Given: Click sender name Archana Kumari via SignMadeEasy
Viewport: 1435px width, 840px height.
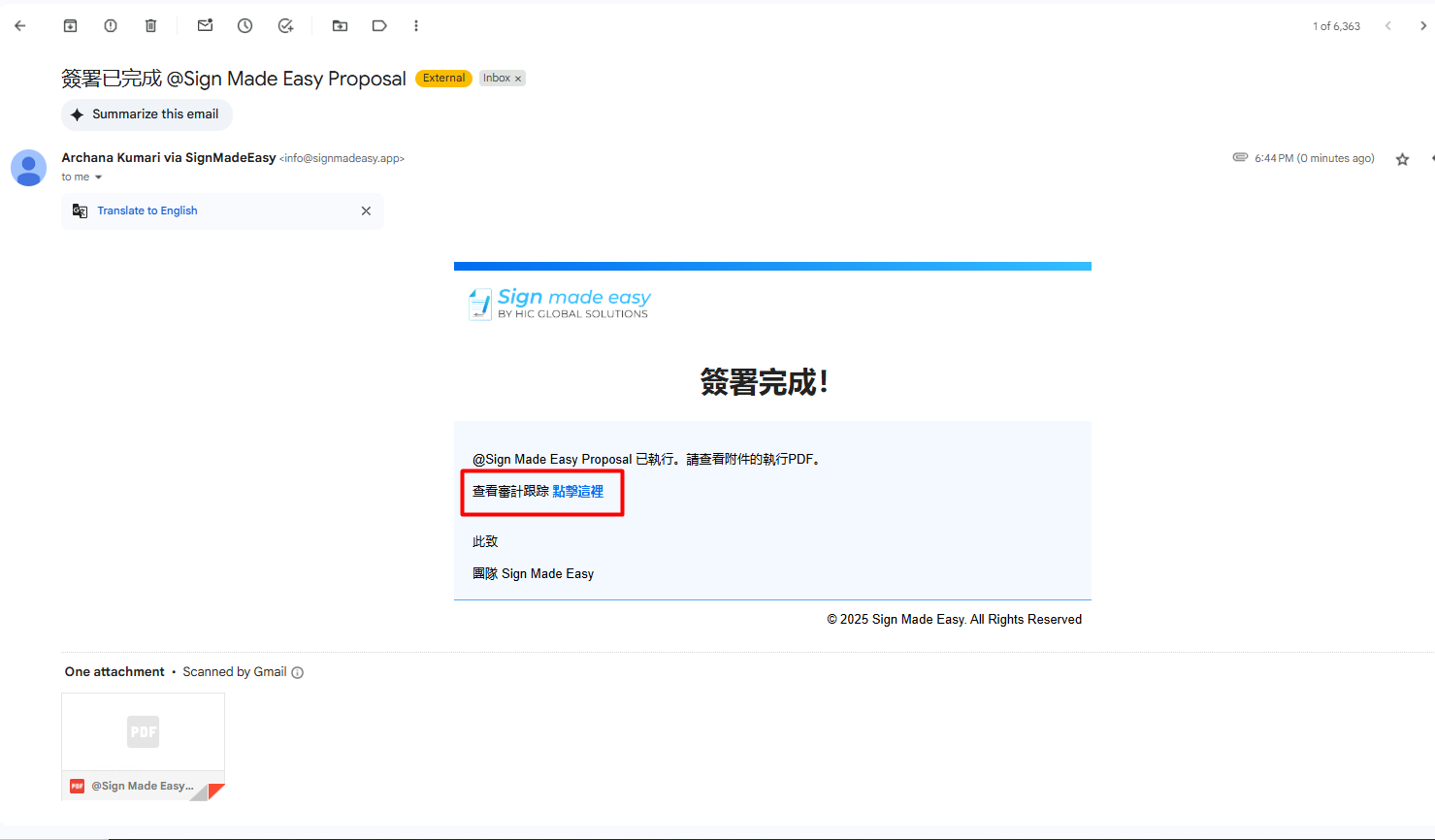Looking at the screenshot, I should [x=169, y=158].
